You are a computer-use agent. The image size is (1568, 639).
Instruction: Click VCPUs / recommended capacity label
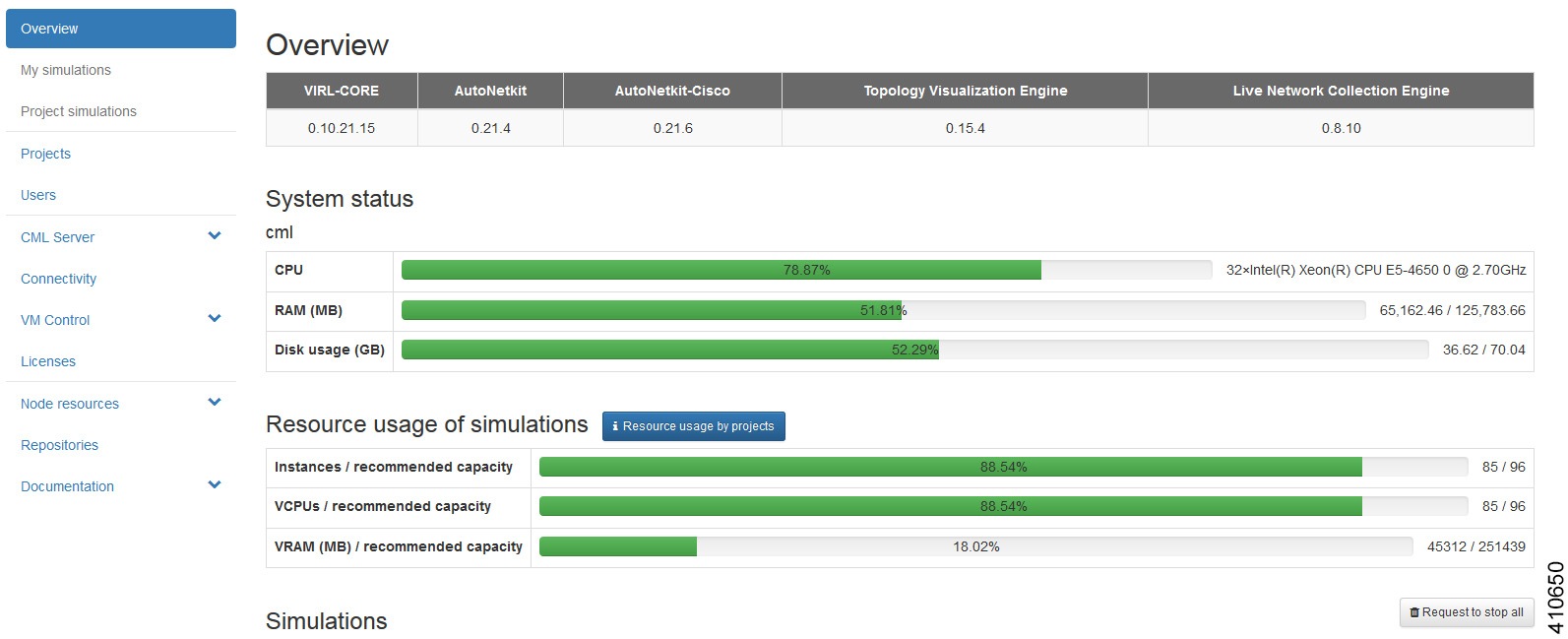[382, 506]
